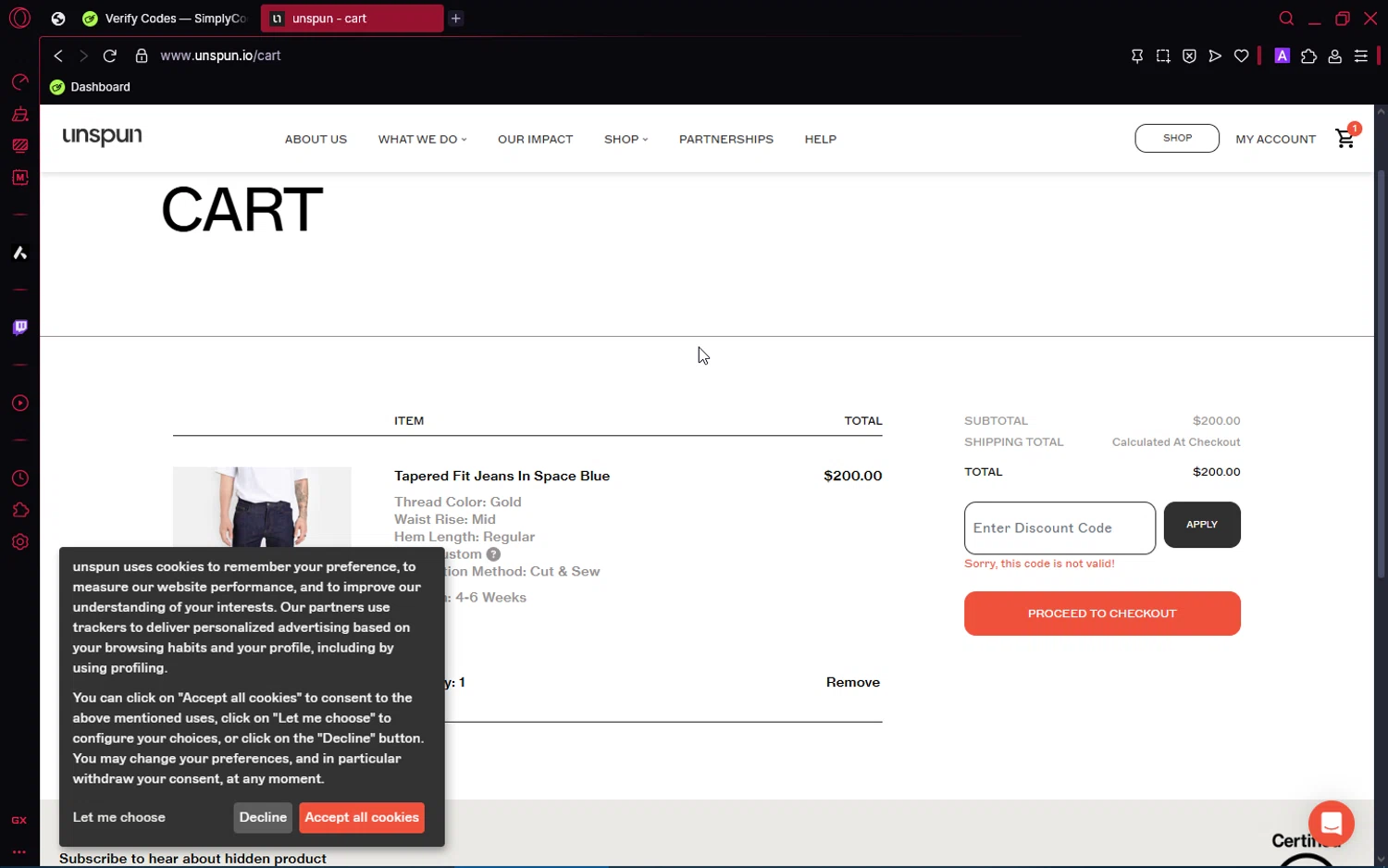Reload the page with the refresh icon
This screenshot has height=868, width=1388.
tap(110, 56)
